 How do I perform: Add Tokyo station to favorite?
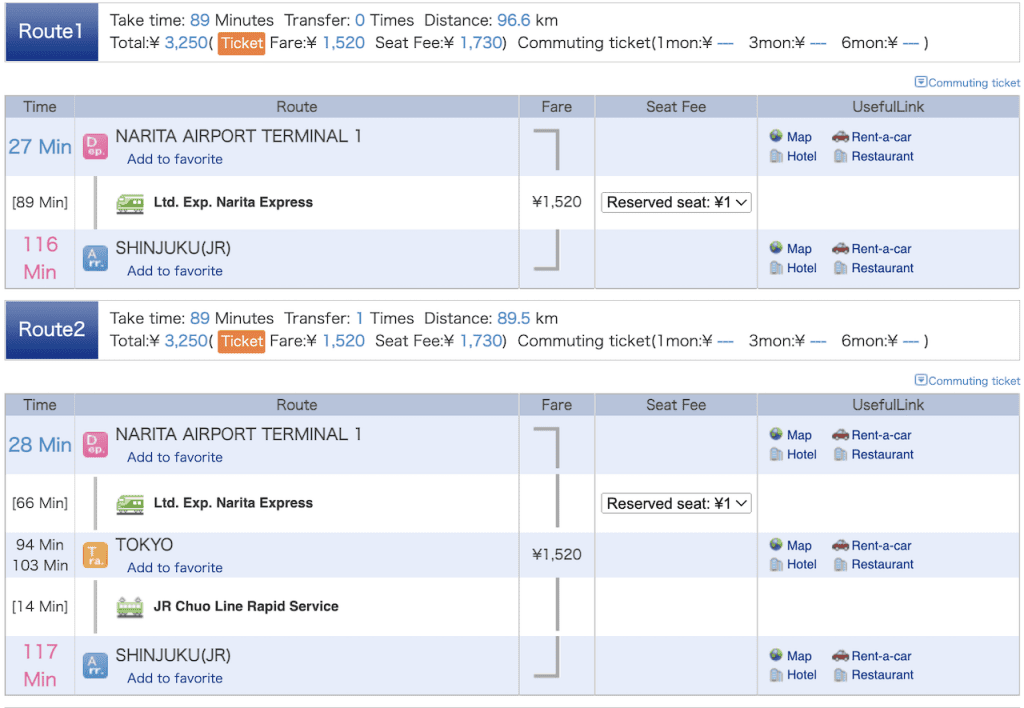[175, 568]
